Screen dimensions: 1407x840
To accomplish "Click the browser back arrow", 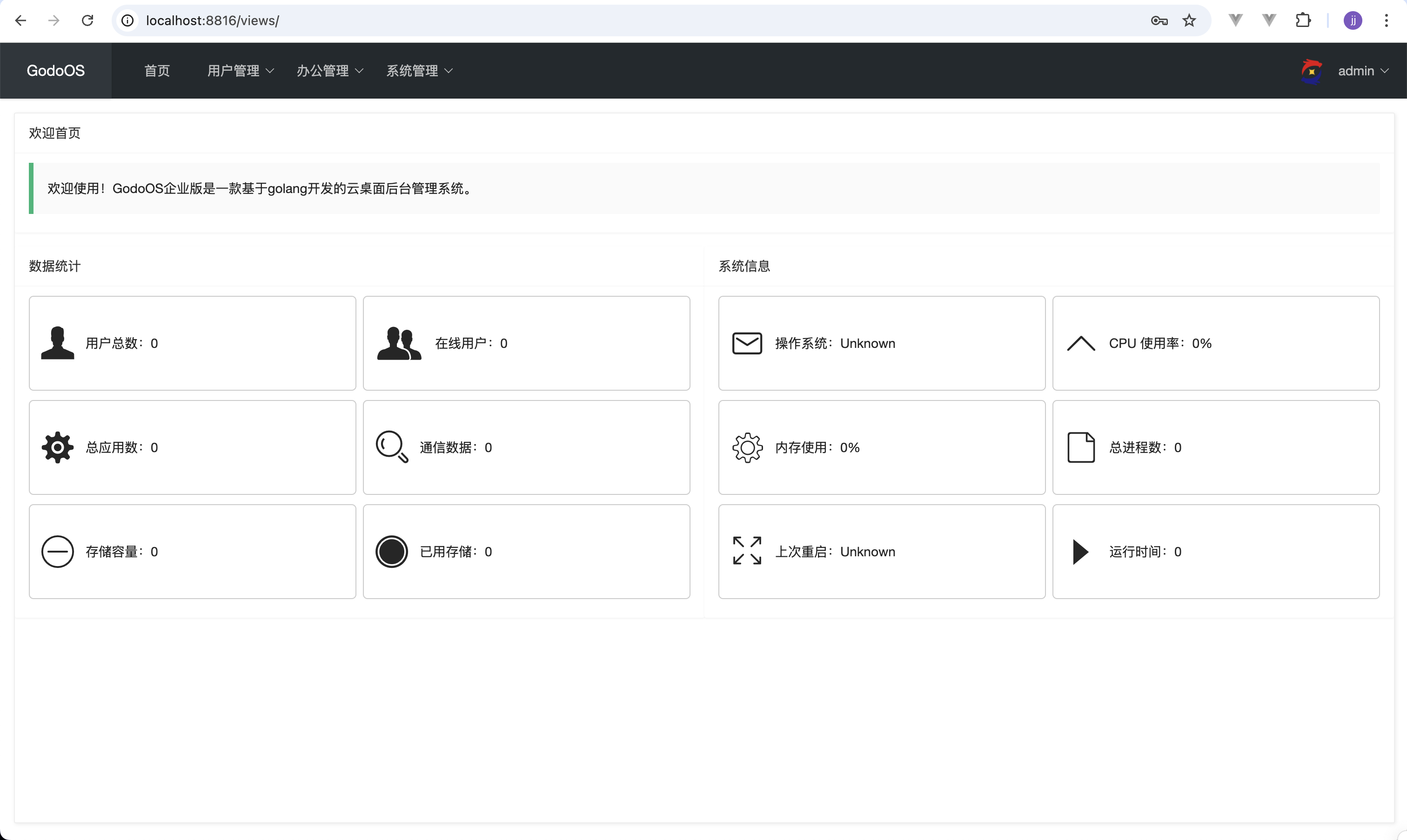I will 21,21.
